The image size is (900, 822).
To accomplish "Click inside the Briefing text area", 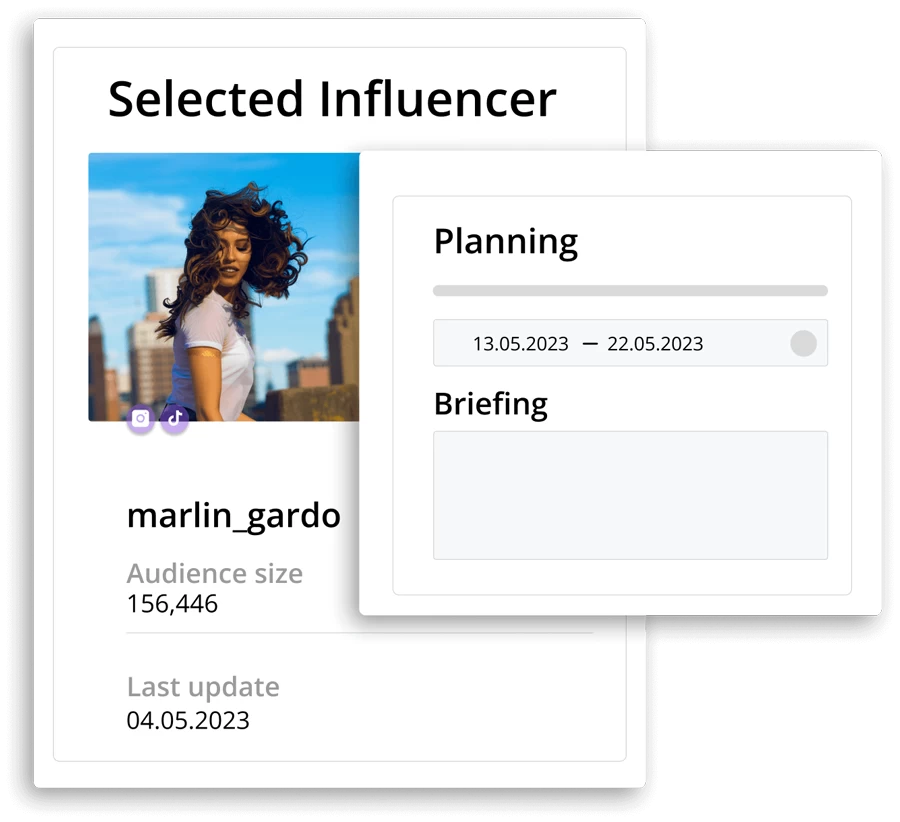I will (630, 495).
